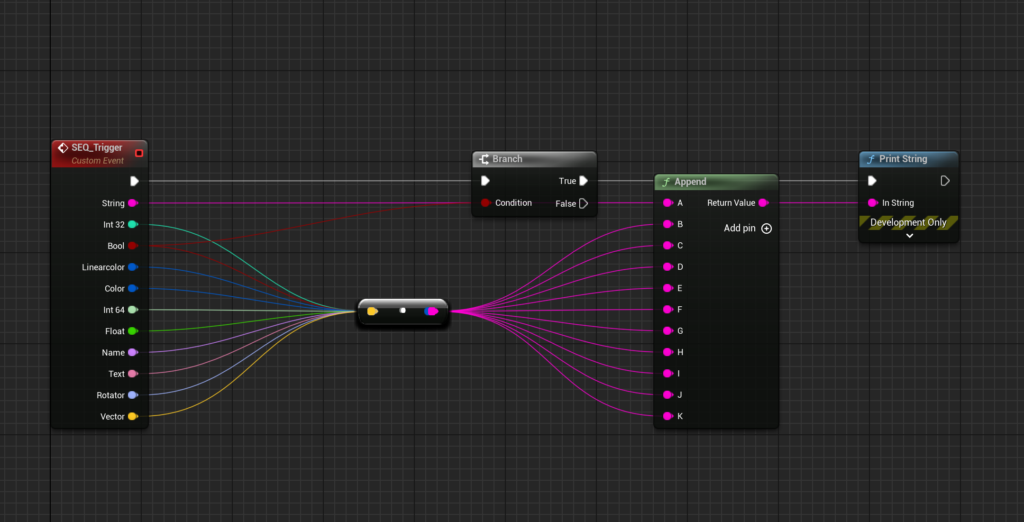Click Add pin on Append node
Viewport: 1024px width, 522px height.
(x=748, y=229)
